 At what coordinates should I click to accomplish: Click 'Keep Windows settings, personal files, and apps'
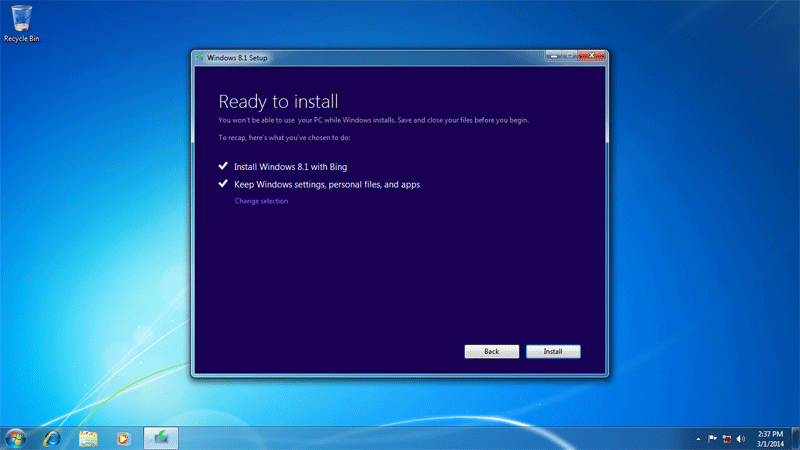coord(327,185)
